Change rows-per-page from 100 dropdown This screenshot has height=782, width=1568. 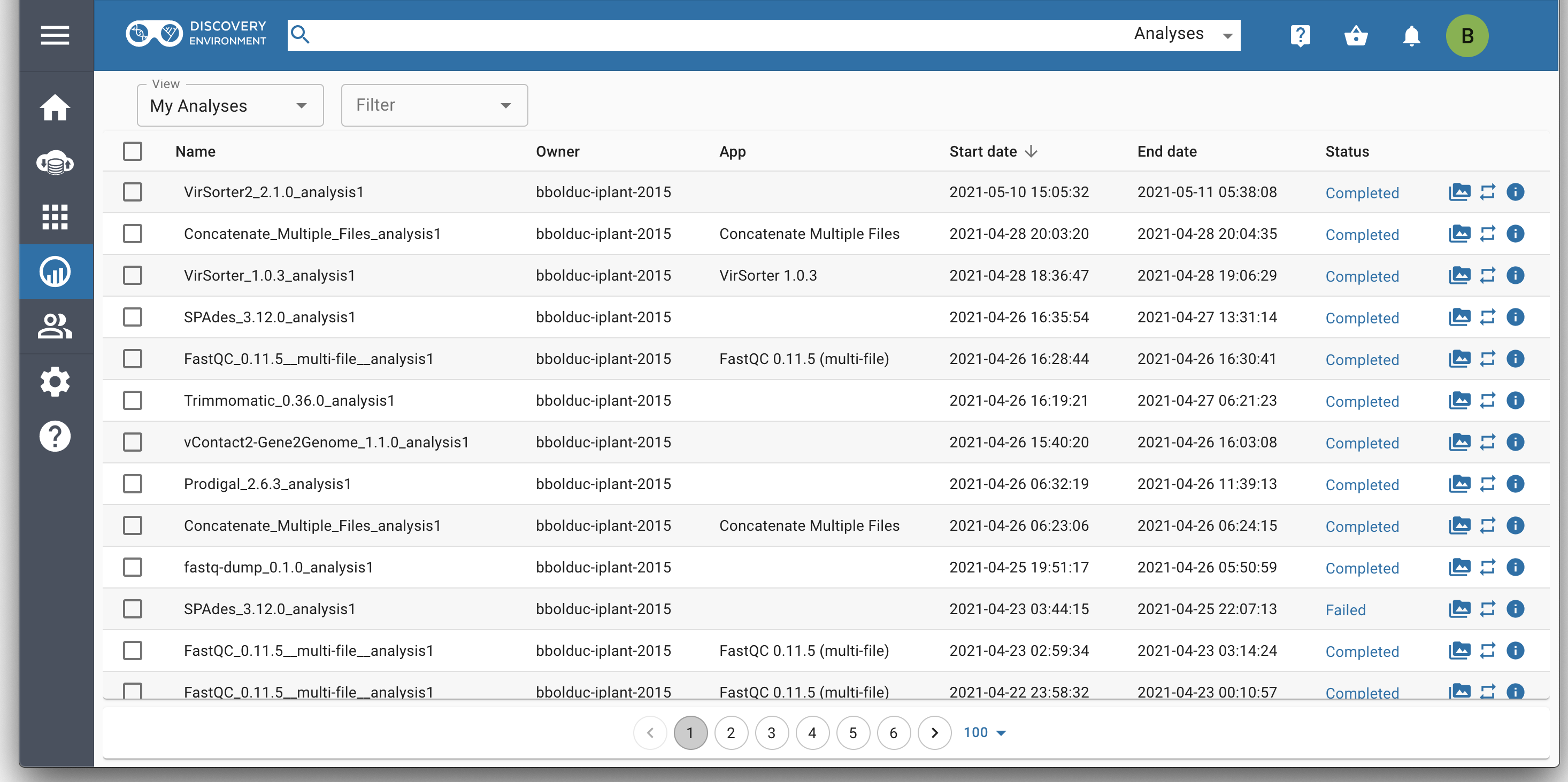click(x=983, y=732)
